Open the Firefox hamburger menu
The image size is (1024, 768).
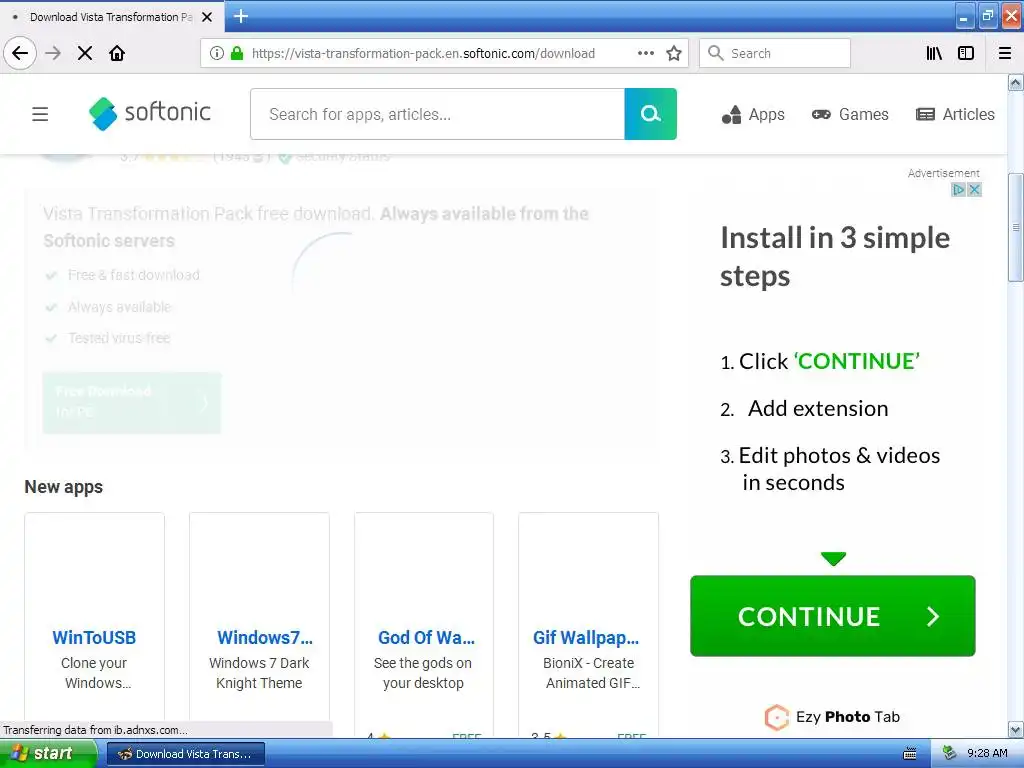1005,53
